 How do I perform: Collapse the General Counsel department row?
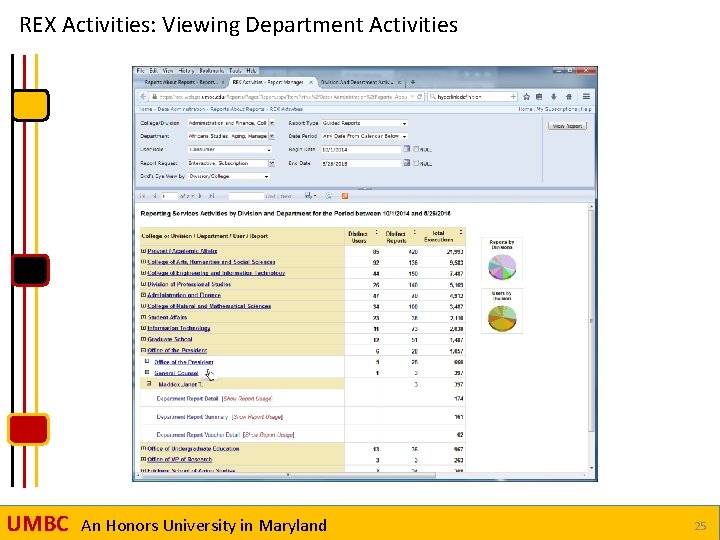click(147, 372)
